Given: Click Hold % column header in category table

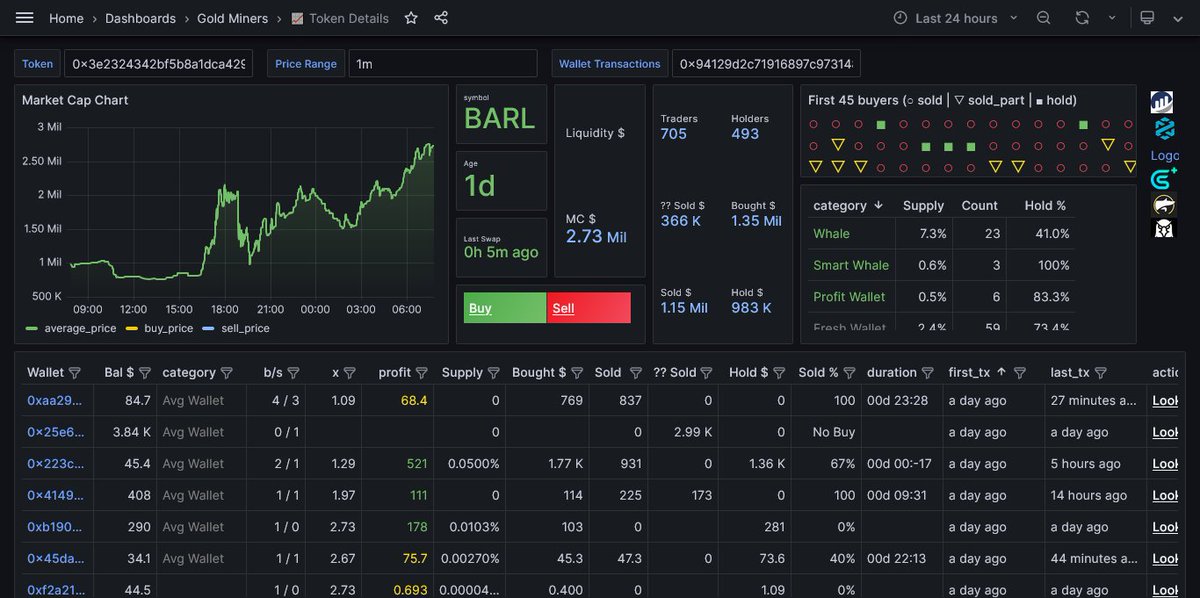Looking at the screenshot, I should [x=1045, y=205].
